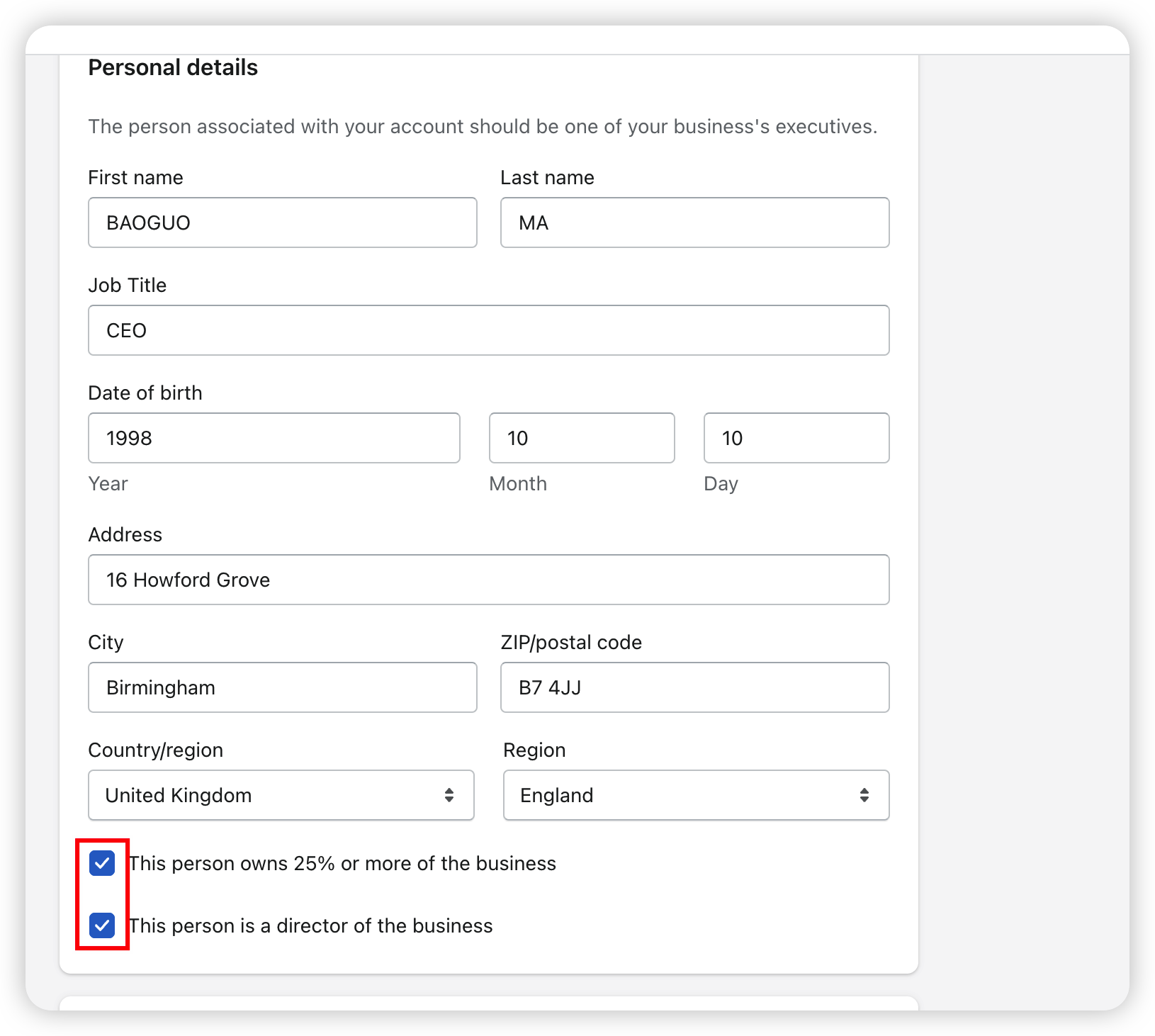Click the Country/region selector's double-arrow chevron icon

(x=451, y=795)
